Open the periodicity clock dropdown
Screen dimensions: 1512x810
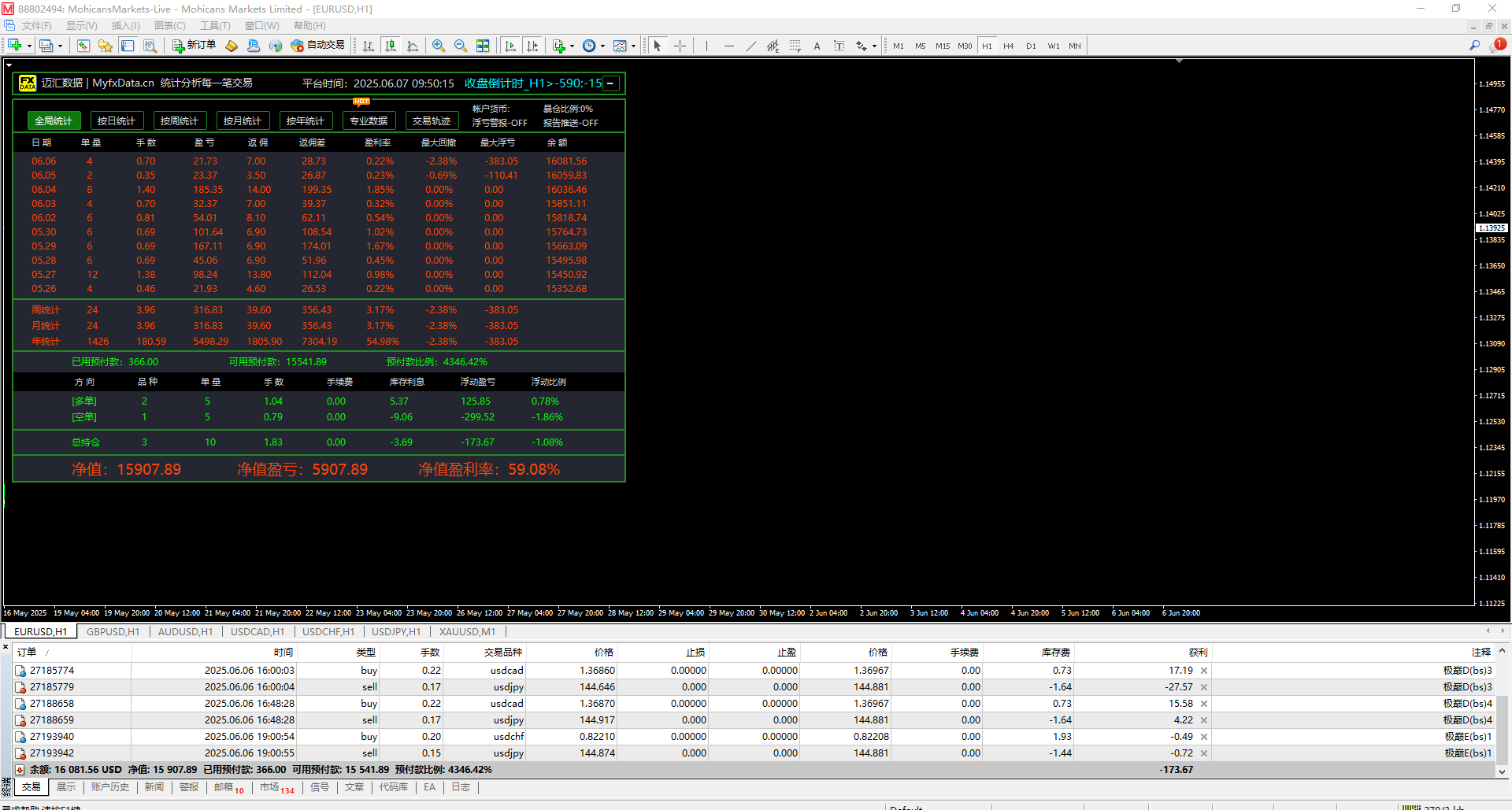coord(593,46)
